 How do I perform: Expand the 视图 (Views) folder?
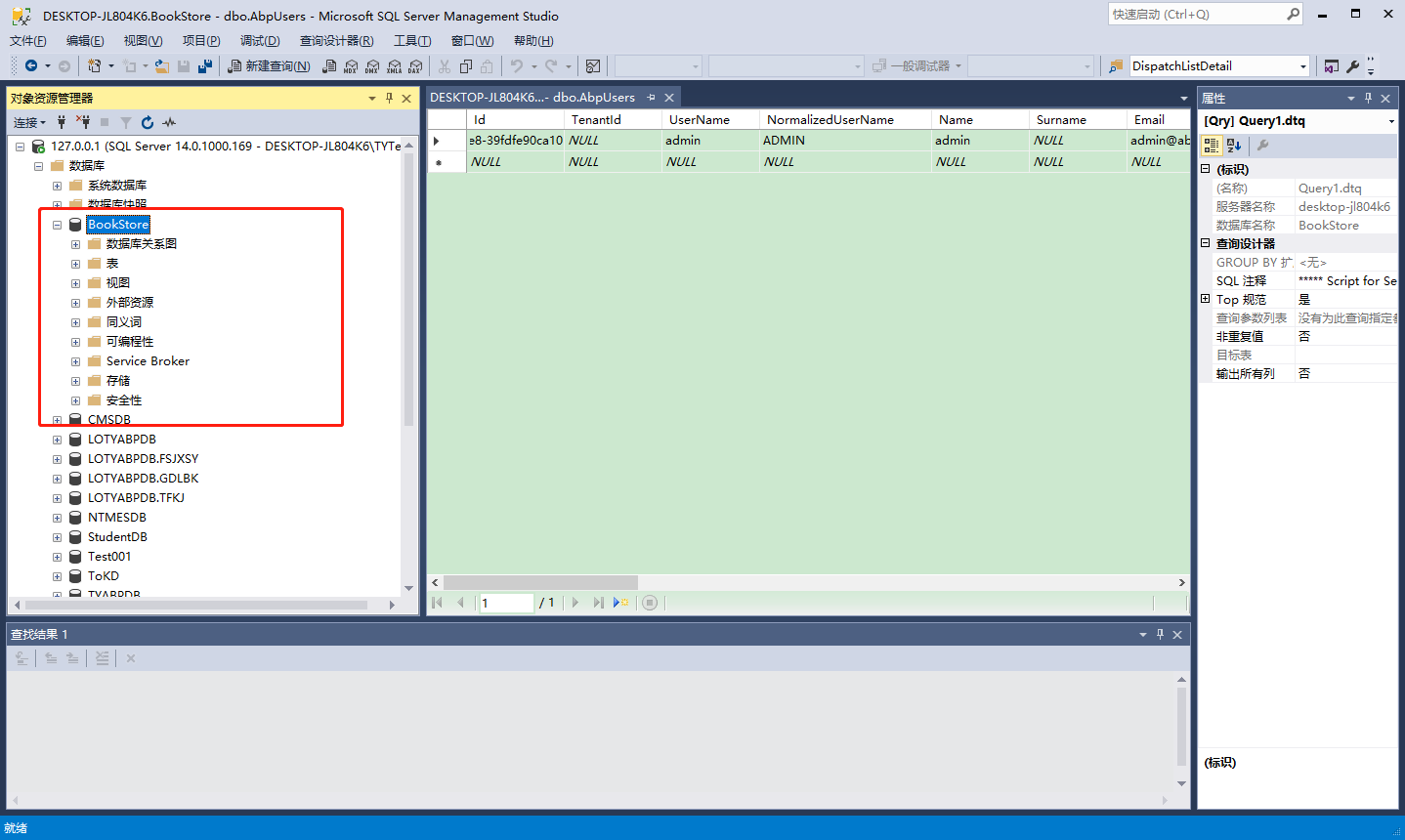[75, 283]
